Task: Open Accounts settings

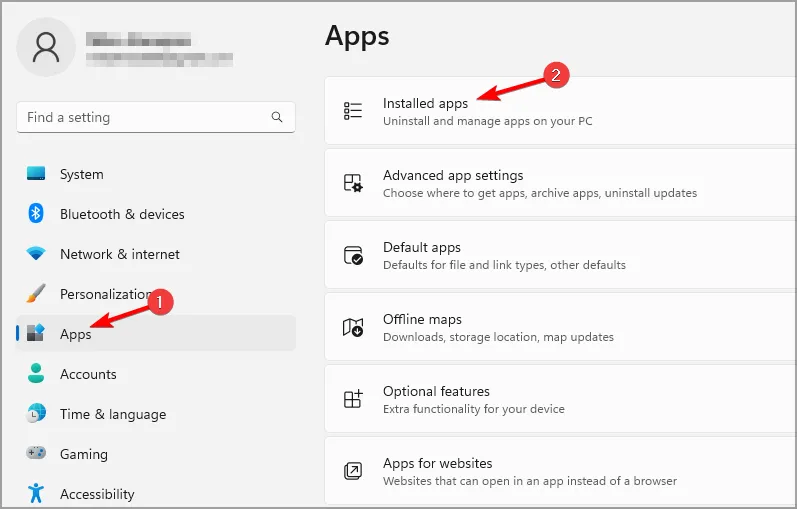Action: click(x=156, y=374)
